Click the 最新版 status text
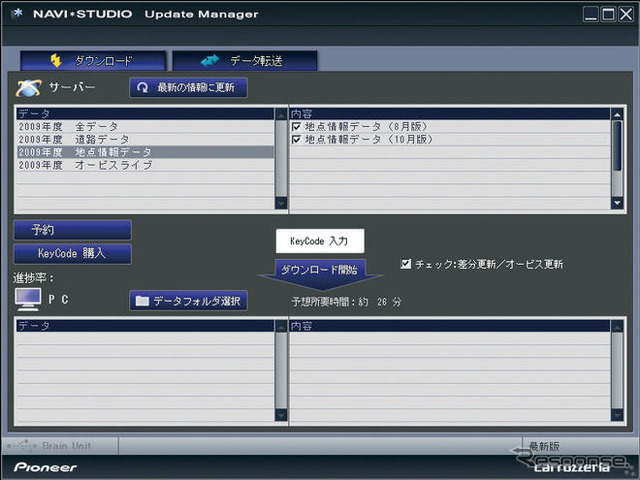This screenshot has width=640, height=480. click(x=544, y=446)
